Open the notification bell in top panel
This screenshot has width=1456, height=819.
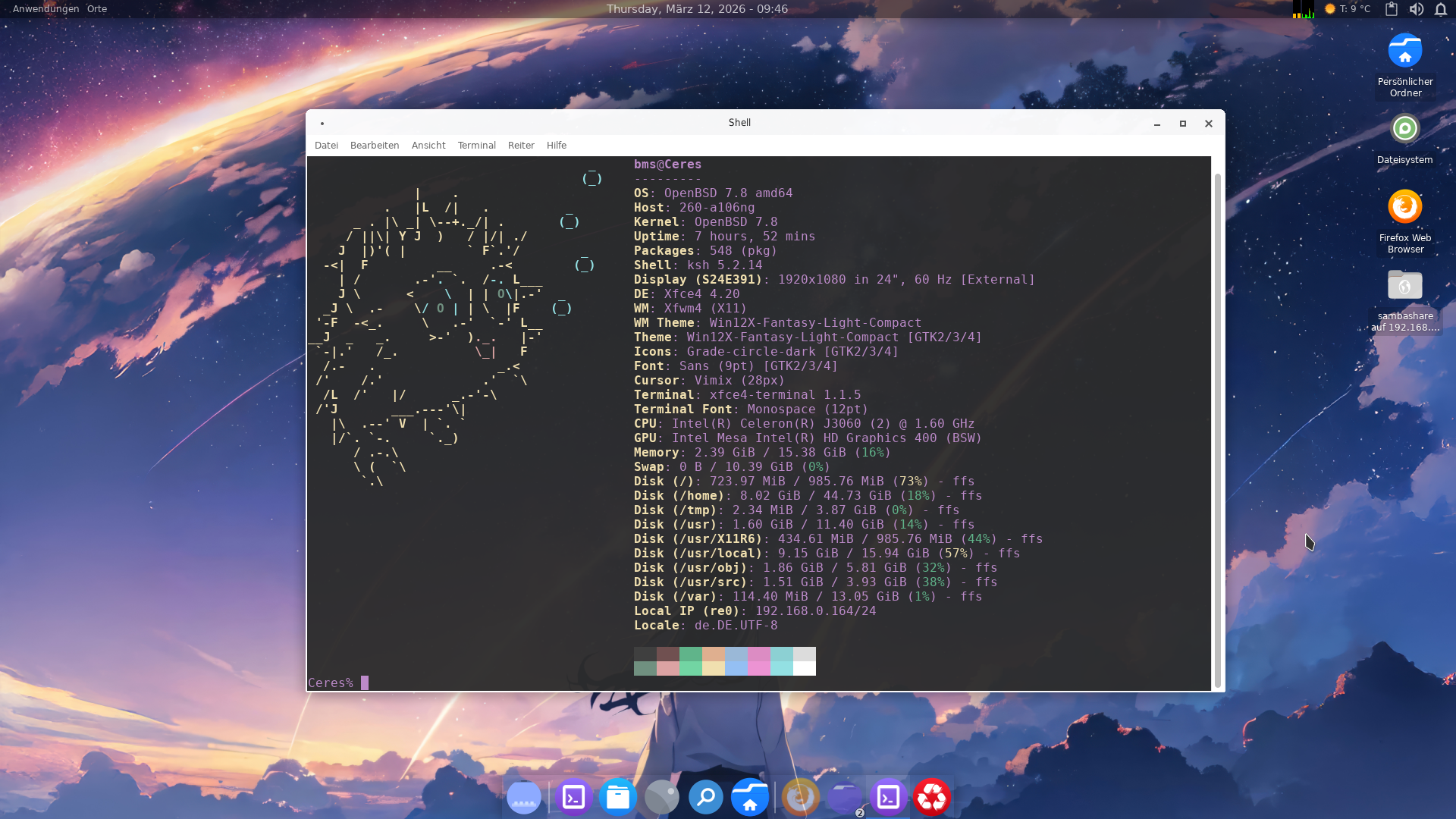pos(1440,9)
